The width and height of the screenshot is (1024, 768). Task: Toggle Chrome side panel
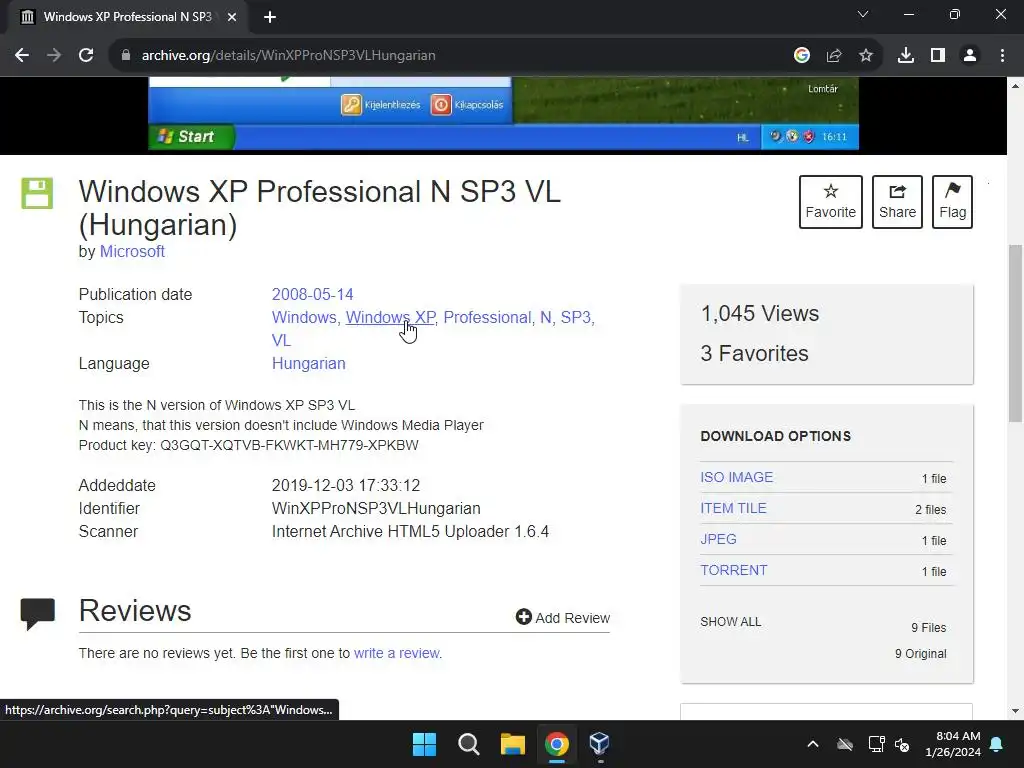(x=938, y=56)
